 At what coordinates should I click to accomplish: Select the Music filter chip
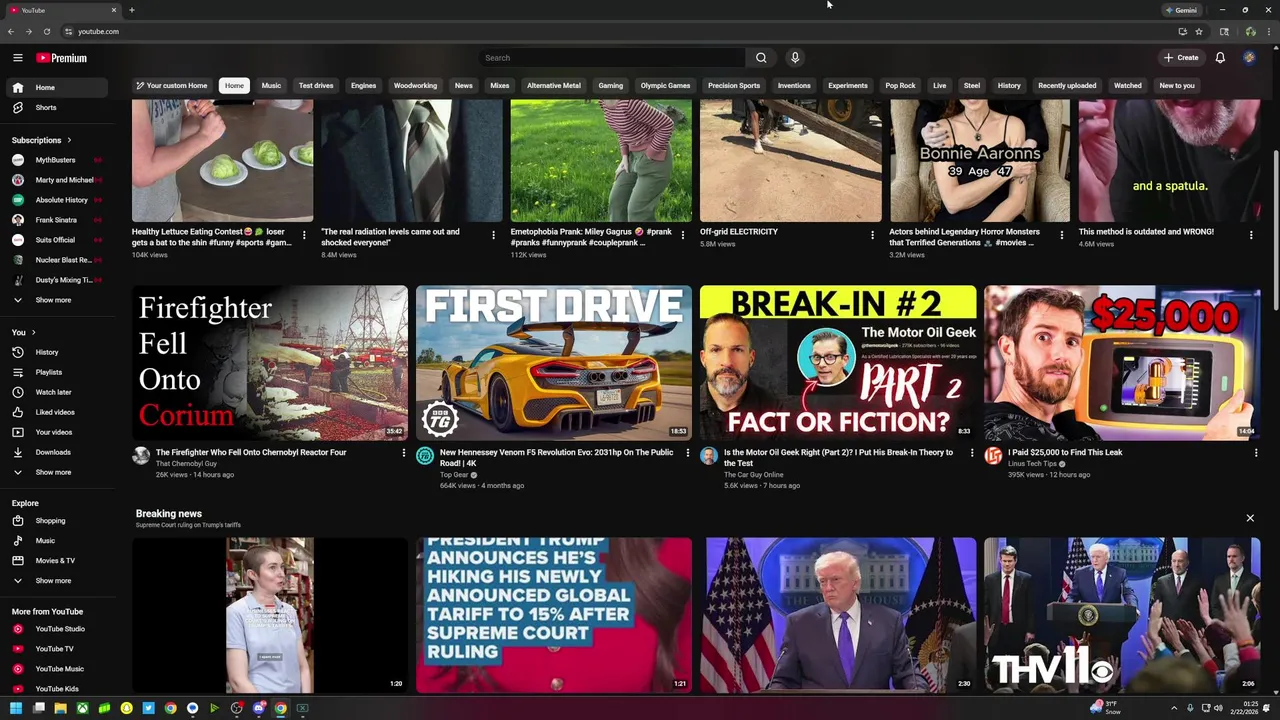(271, 86)
